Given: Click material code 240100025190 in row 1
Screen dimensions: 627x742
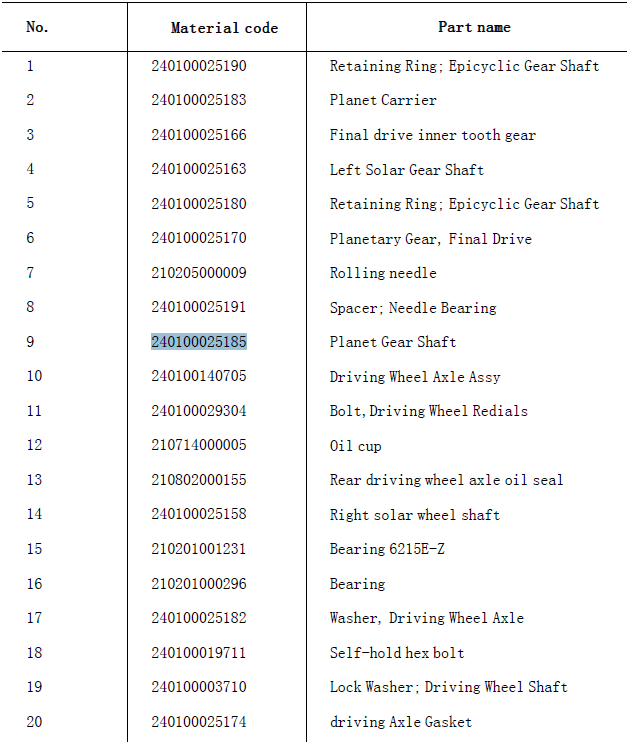Looking at the screenshot, I should 199,66.
